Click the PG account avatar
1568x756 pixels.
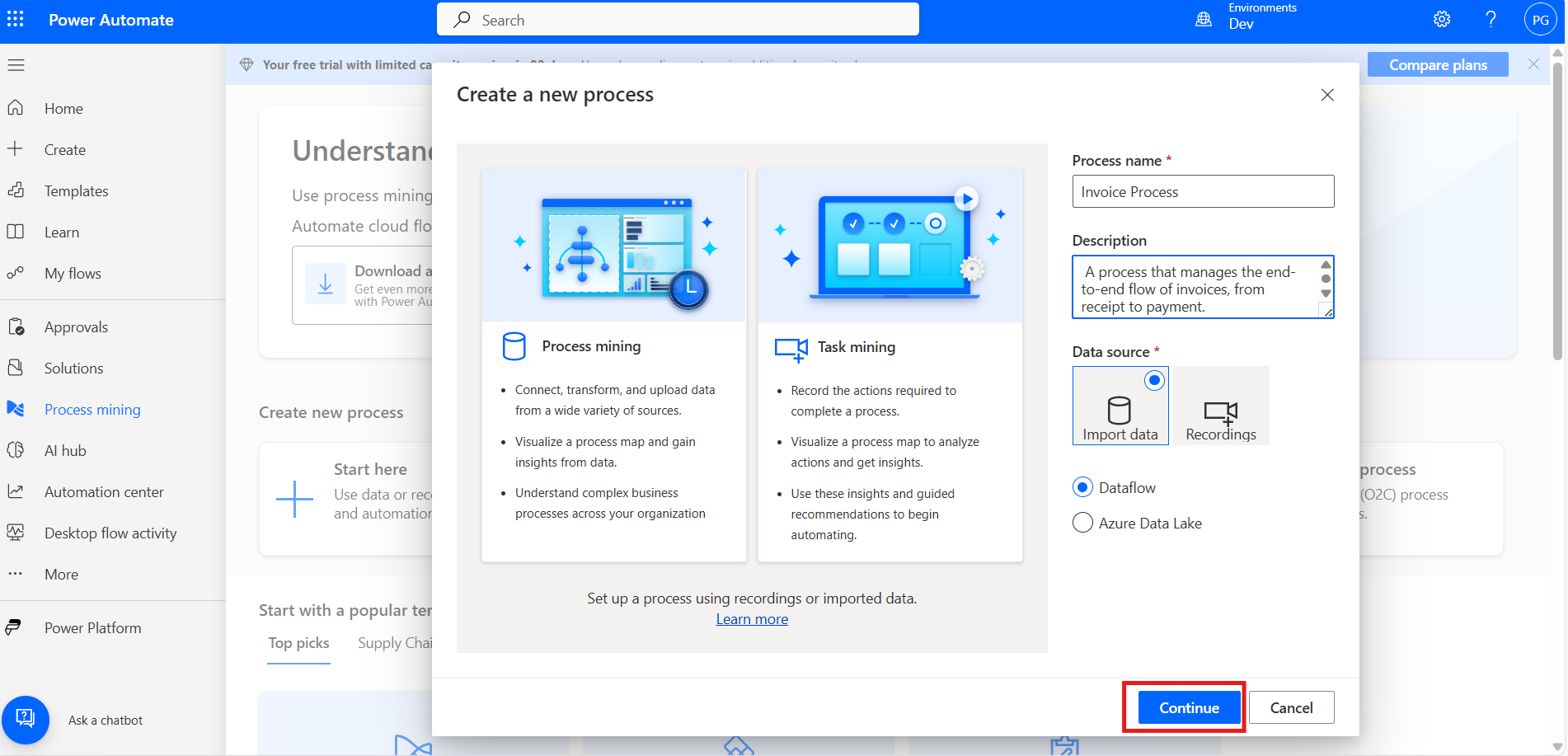click(1540, 20)
